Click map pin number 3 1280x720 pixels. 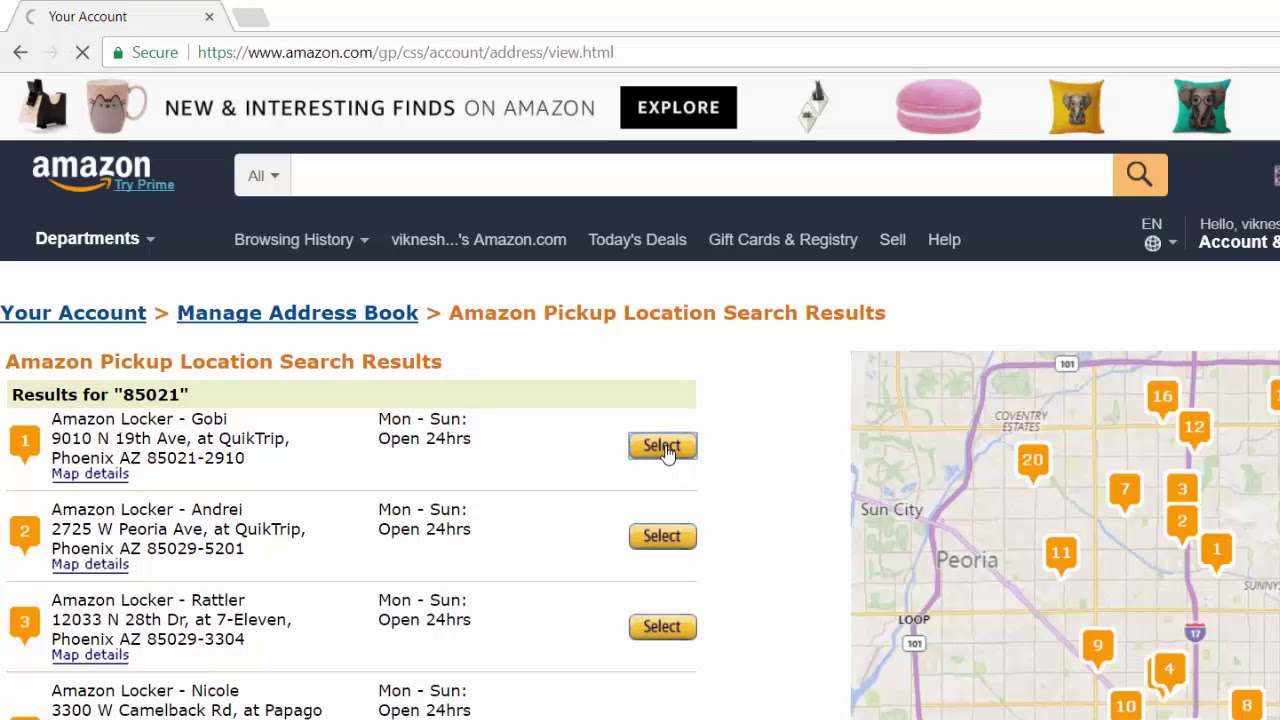1182,490
